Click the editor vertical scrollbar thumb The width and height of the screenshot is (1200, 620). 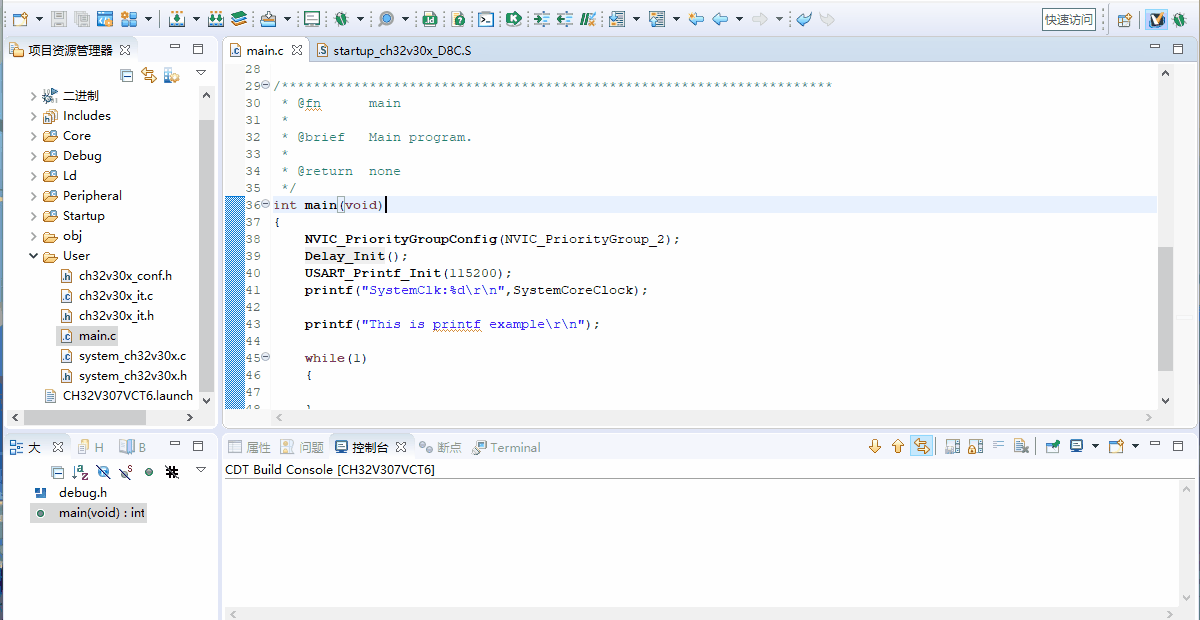click(1165, 308)
